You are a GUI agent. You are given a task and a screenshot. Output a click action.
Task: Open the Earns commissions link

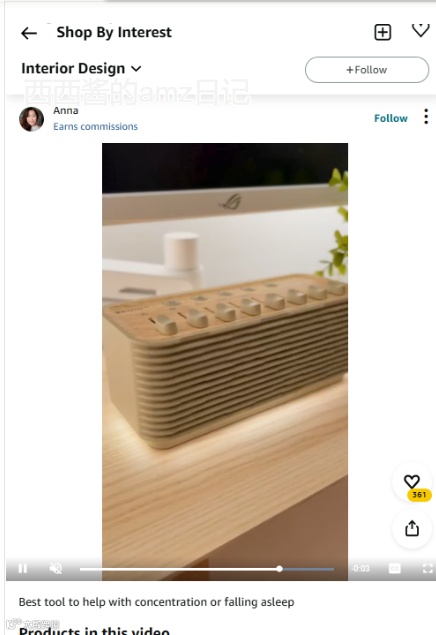click(96, 127)
